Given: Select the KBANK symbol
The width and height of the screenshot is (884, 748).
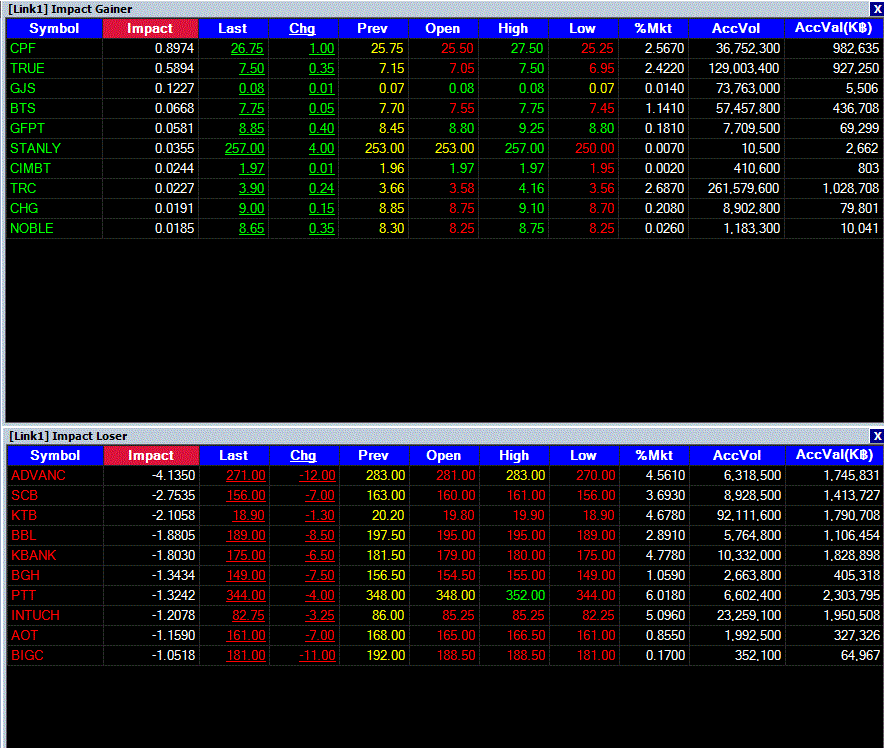Looking at the screenshot, I should tap(34, 556).
